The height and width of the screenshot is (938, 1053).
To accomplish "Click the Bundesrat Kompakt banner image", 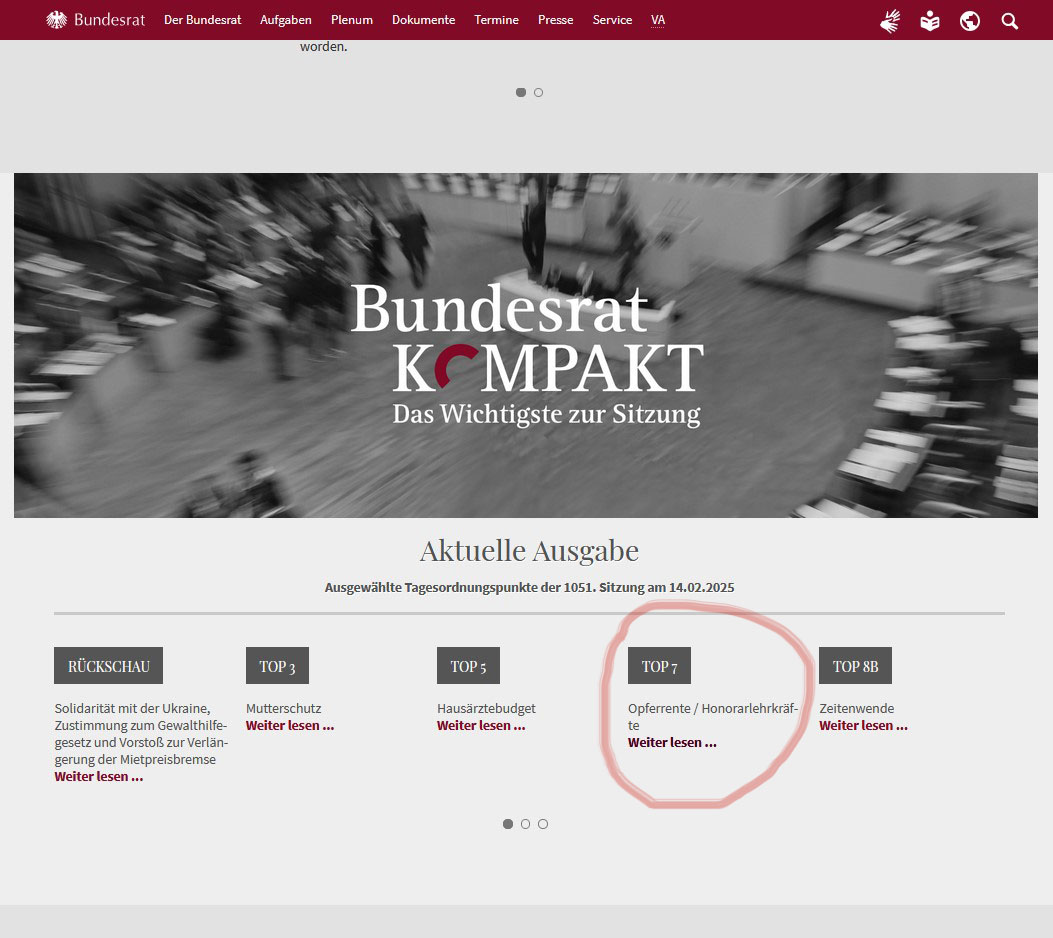I will click(x=526, y=345).
